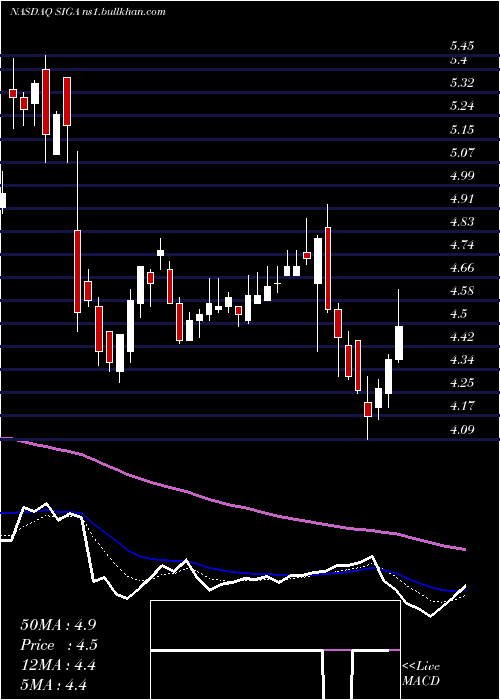Click the 4.42 price axis label
Viewport: 500px width, 700px height.
tap(462, 337)
